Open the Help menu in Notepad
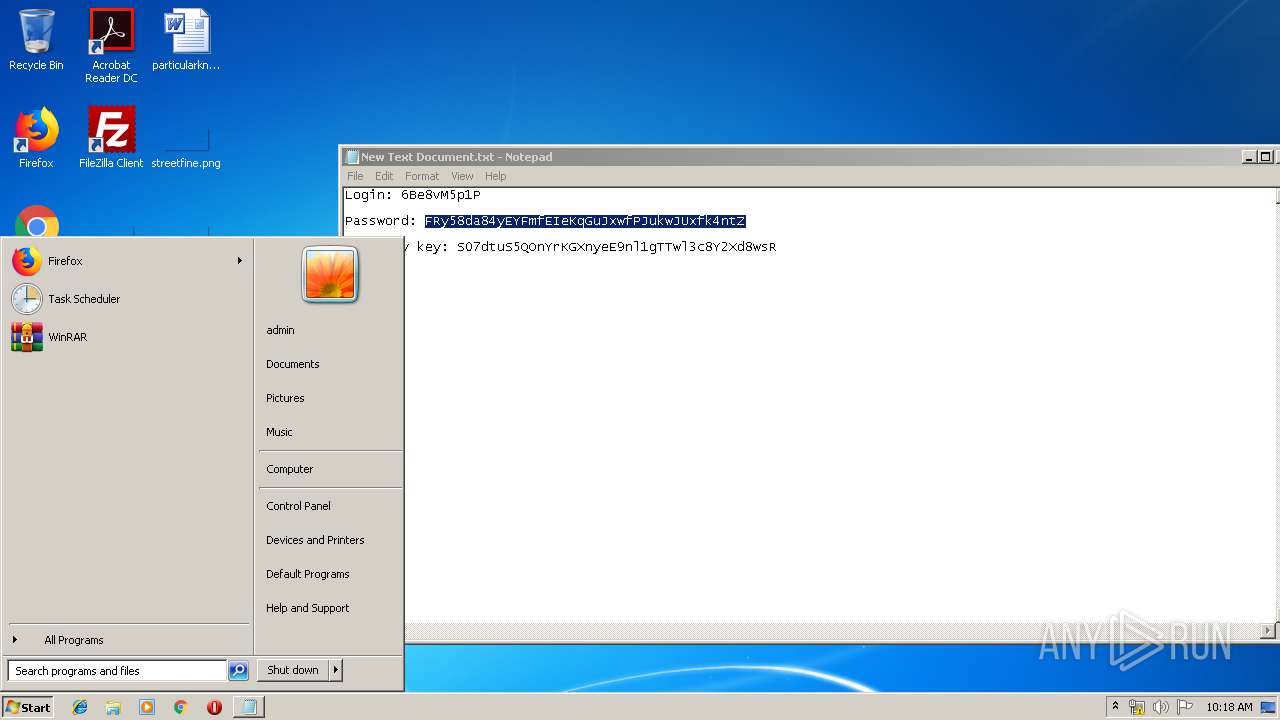1280x720 pixels. [x=496, y=176]
